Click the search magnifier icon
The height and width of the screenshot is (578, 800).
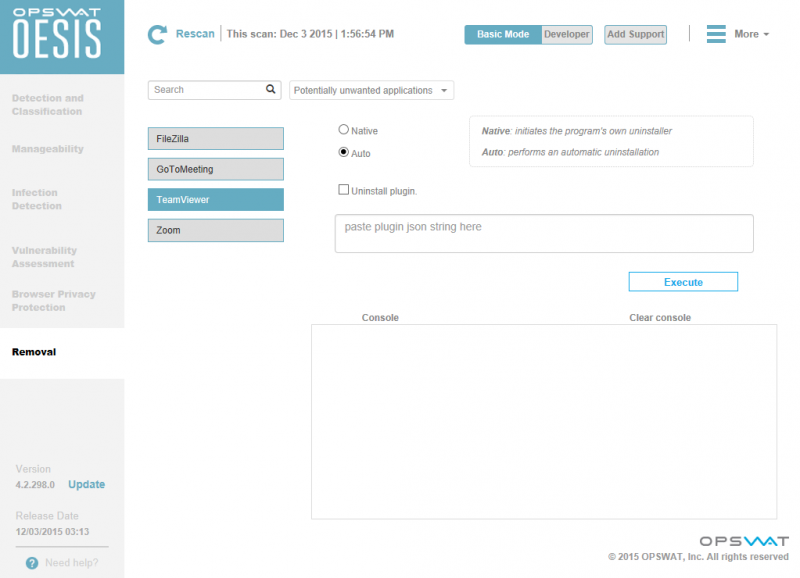pyautogui.click(x=270, y=89)
